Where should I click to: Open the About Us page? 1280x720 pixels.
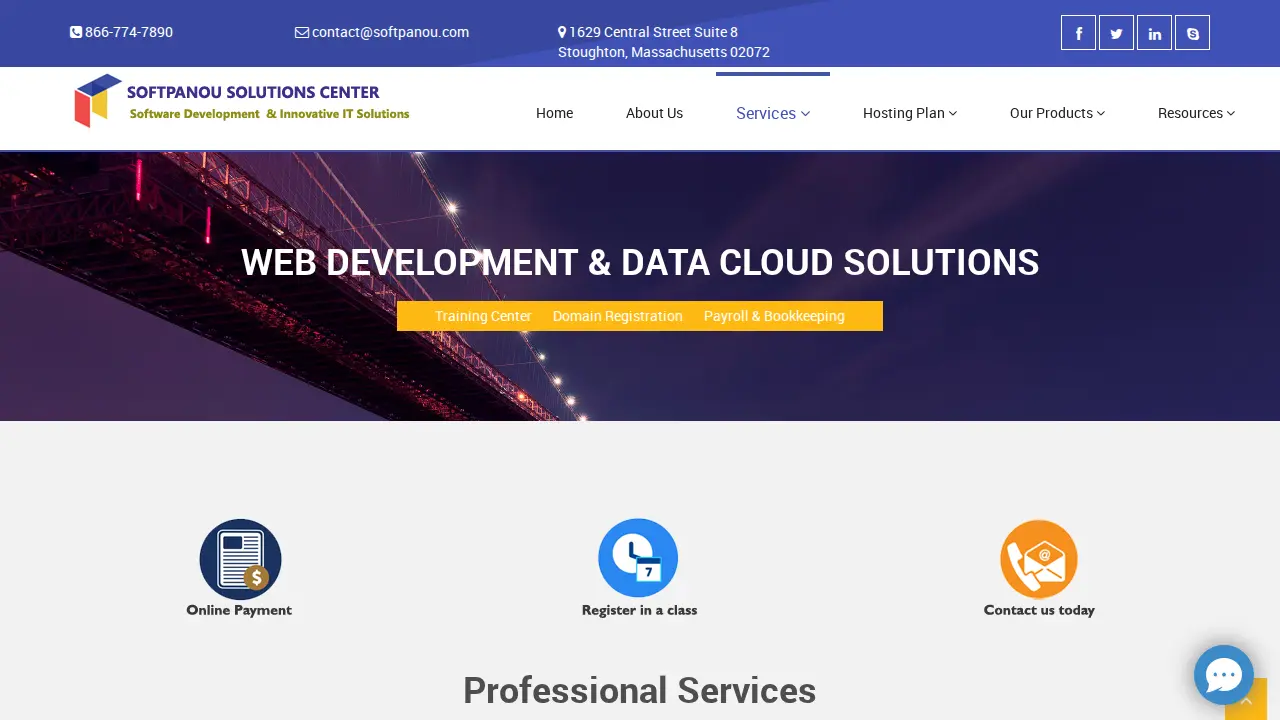tap(654, 113)
